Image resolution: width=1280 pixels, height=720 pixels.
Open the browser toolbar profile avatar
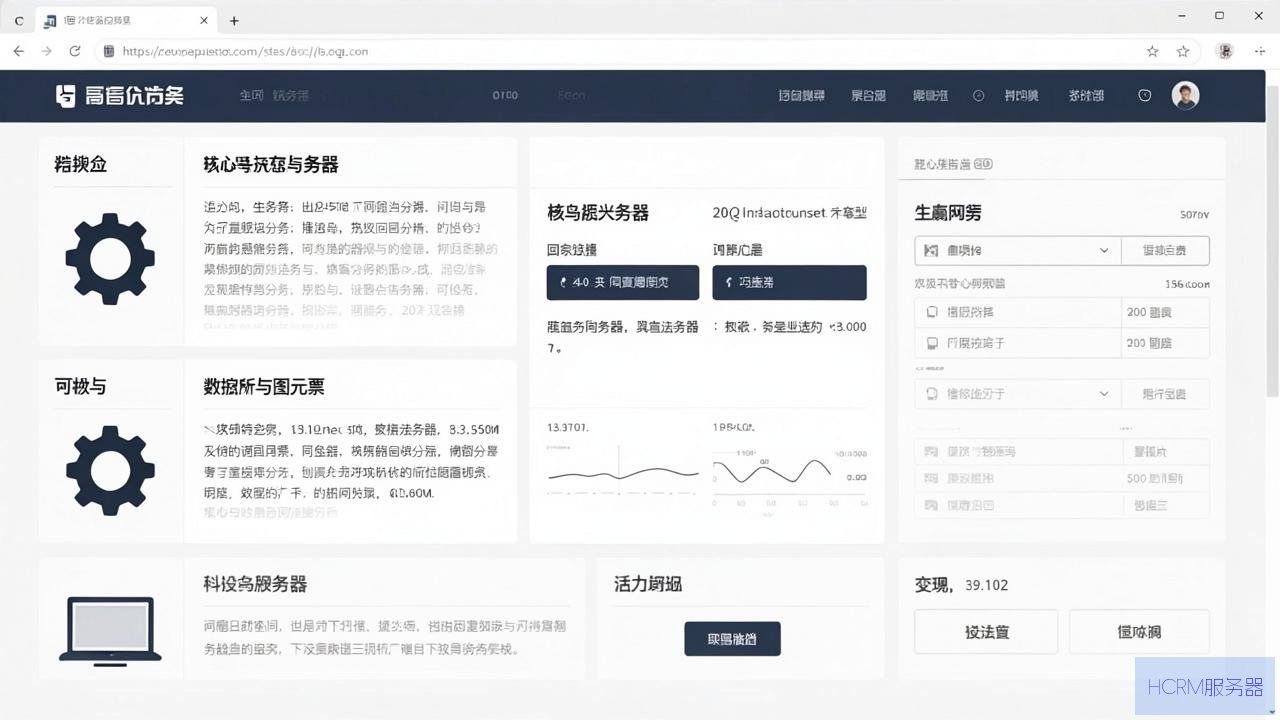point(1225,51)
